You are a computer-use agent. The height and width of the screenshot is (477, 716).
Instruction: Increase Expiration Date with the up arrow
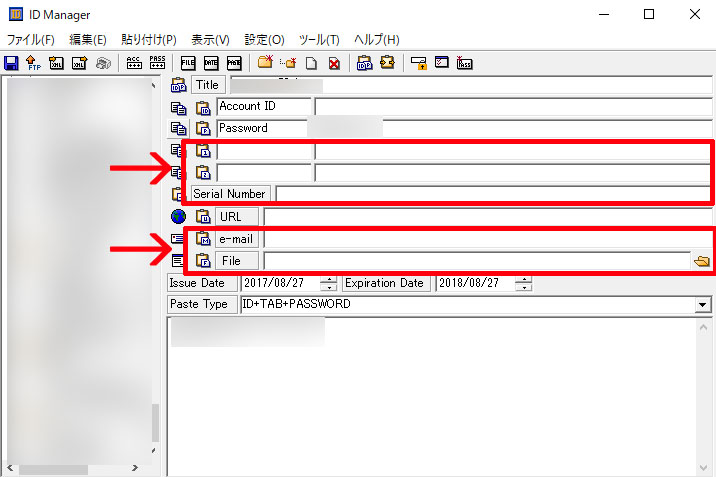coord(524,279)
